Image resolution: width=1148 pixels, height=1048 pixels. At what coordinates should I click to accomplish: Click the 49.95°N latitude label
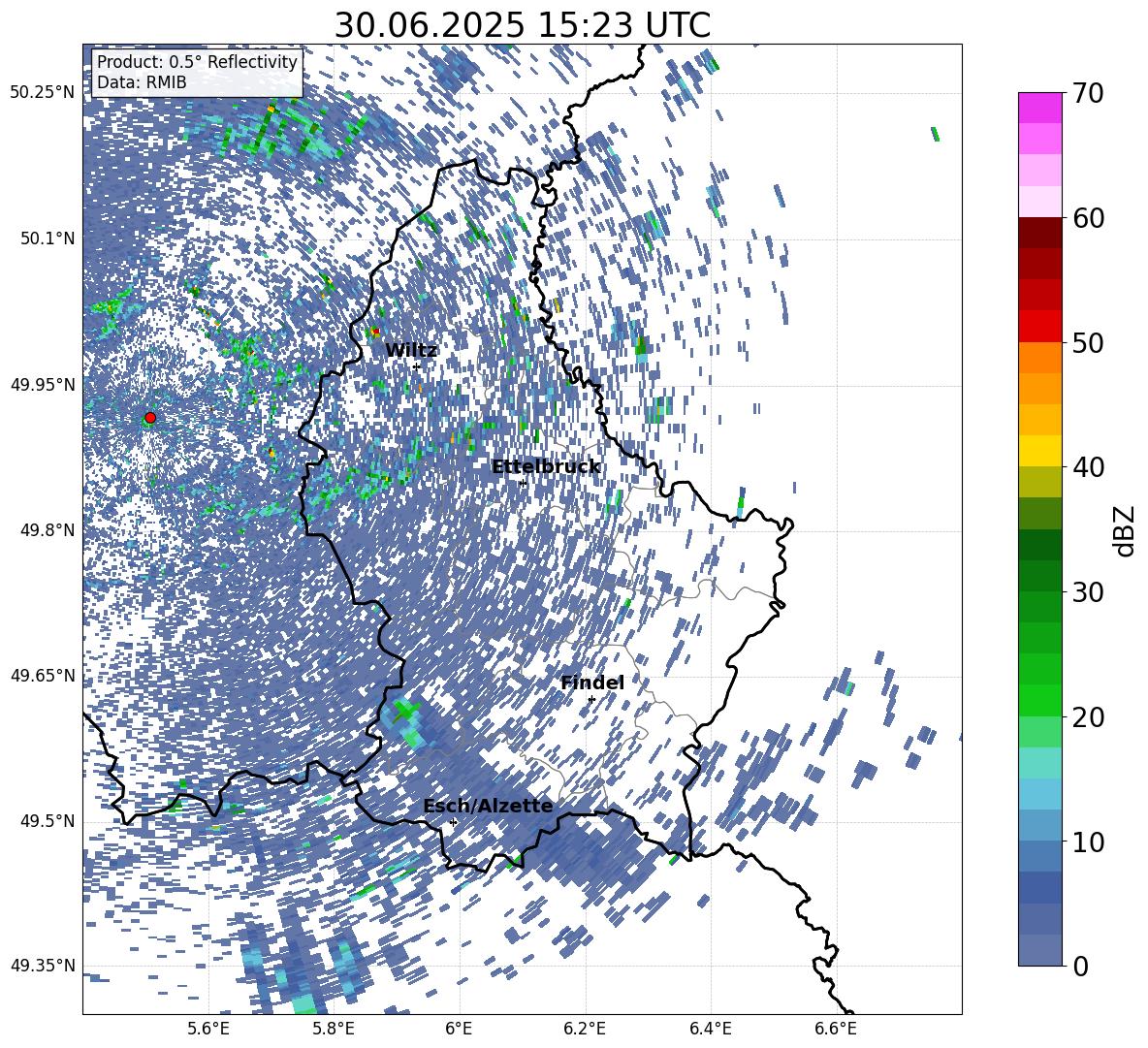point(43,385)
